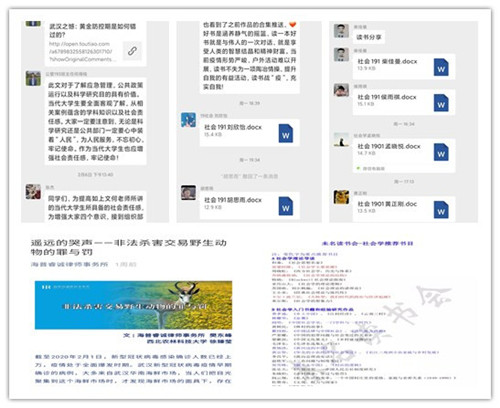Viewport: 500px width, 408px height.
Task: Tap the avatar beside the 14.7 KB file
Action: pos(341,139)
